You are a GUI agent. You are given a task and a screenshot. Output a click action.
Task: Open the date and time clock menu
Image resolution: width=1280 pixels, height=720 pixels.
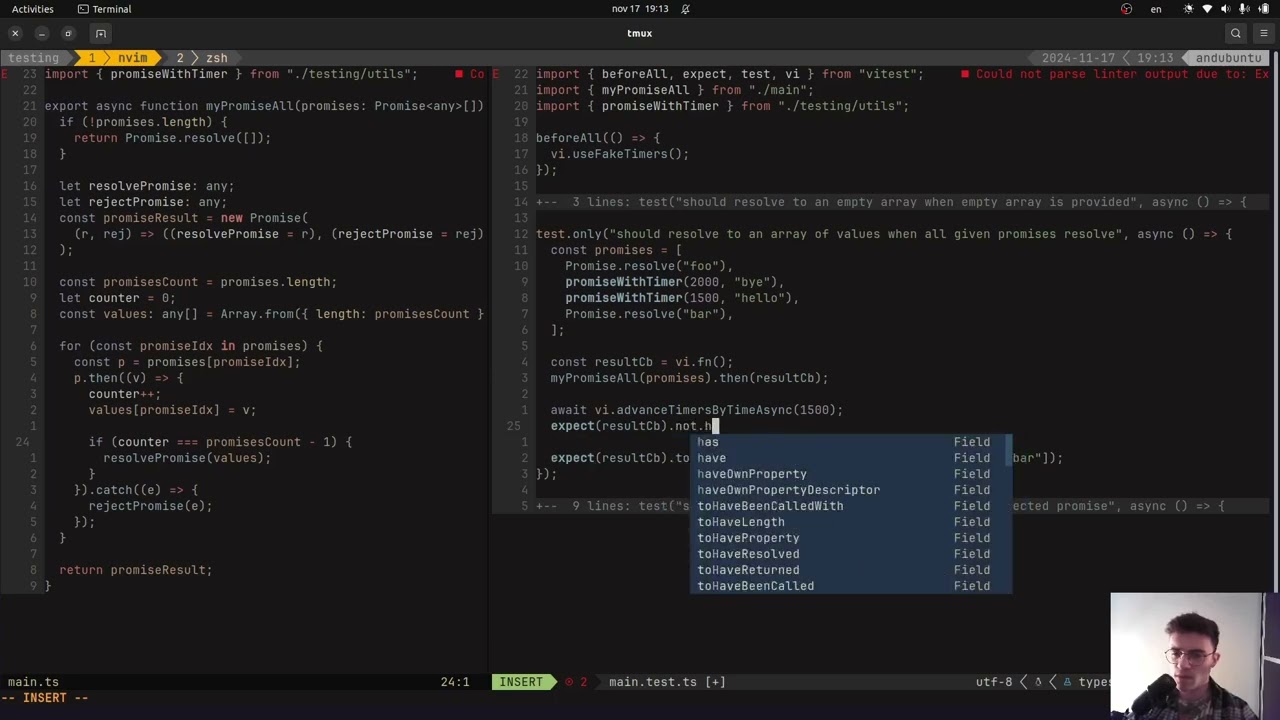tap(640, 9)
